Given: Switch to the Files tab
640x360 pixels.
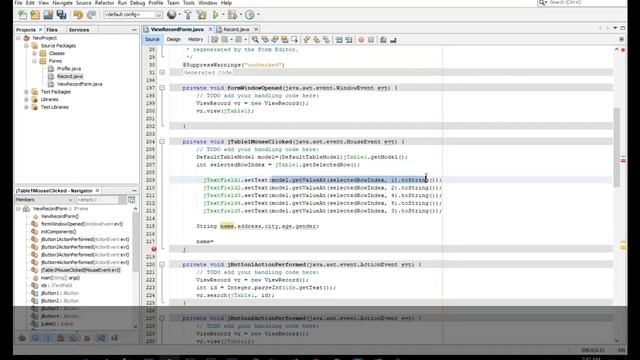Looking at the screenshot, I should 52,30.
